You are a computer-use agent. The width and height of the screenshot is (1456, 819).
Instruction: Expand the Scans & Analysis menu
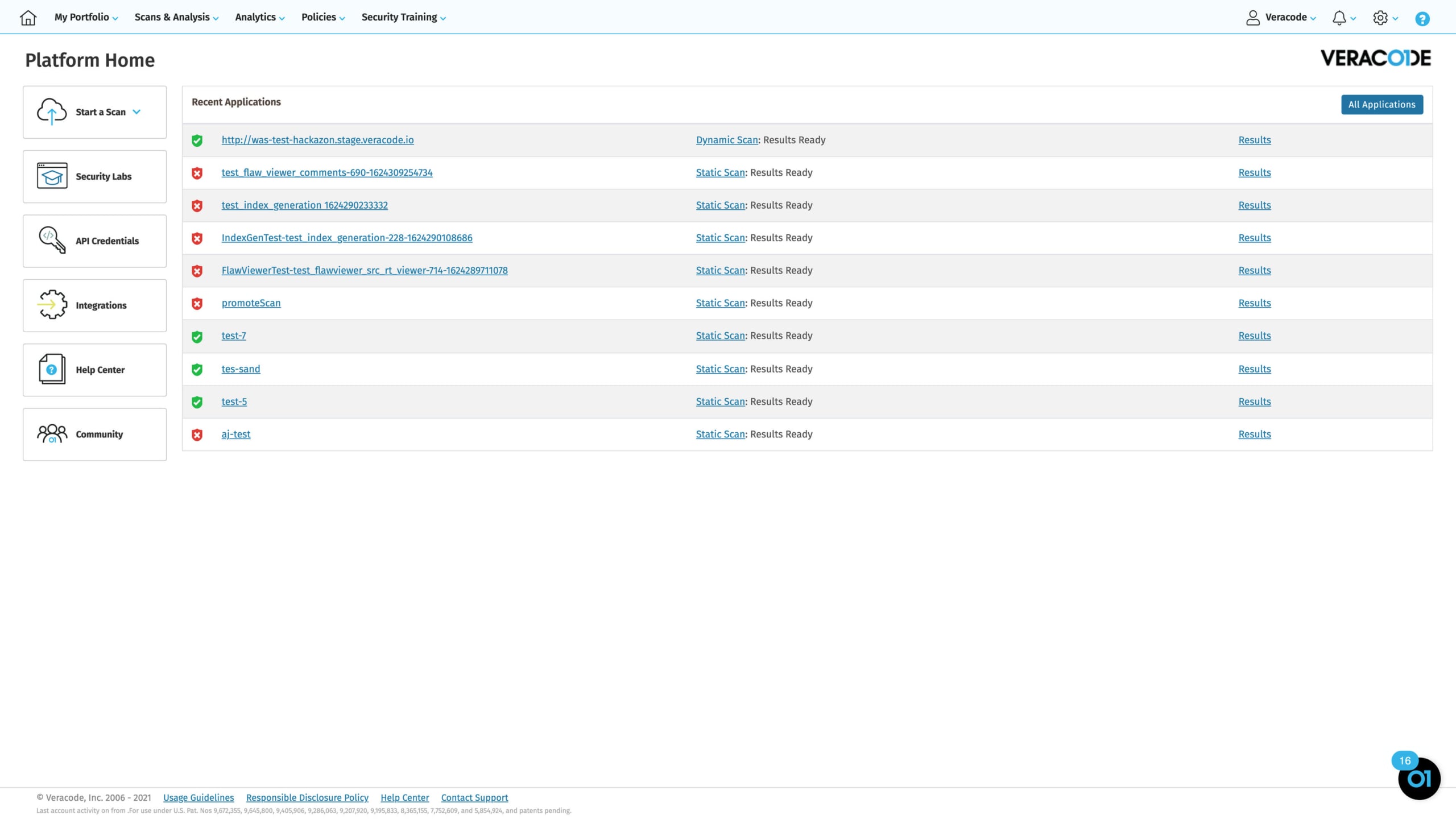(176, 17)
